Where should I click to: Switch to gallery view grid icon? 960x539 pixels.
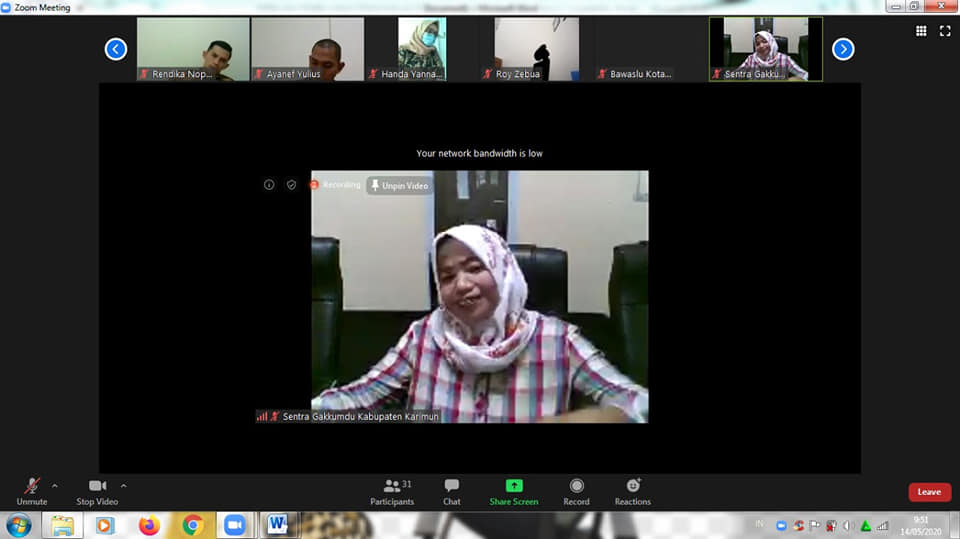921,31
